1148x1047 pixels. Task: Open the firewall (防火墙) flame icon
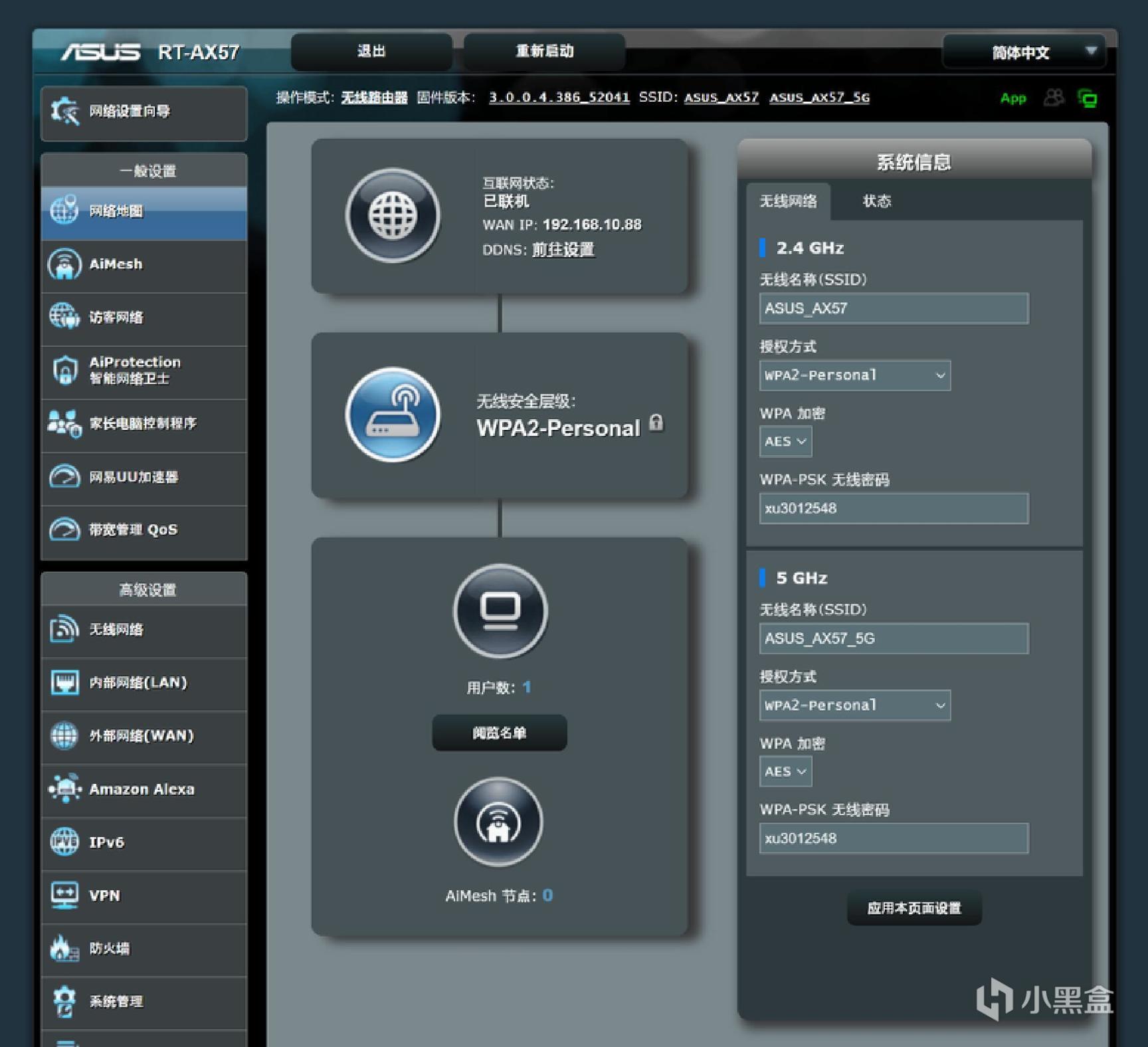[x=64, y=948]
